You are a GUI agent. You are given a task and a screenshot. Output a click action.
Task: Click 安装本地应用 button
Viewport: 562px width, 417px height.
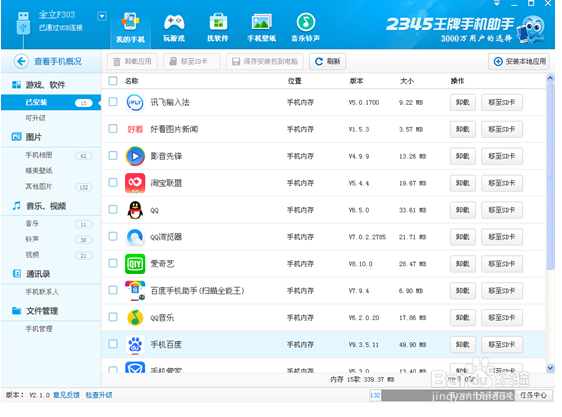pos(519,62)
